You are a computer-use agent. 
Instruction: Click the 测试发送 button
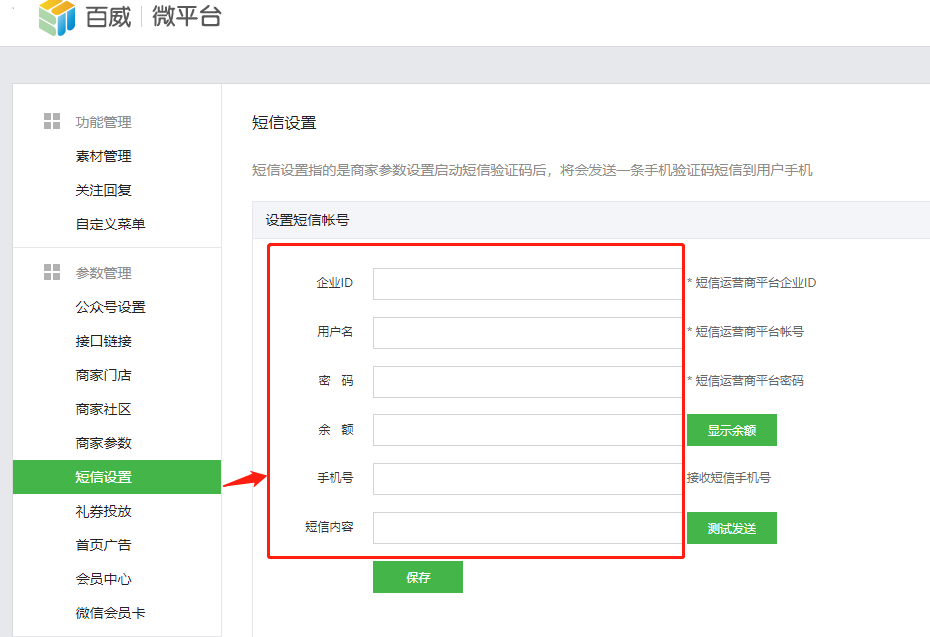731,528
